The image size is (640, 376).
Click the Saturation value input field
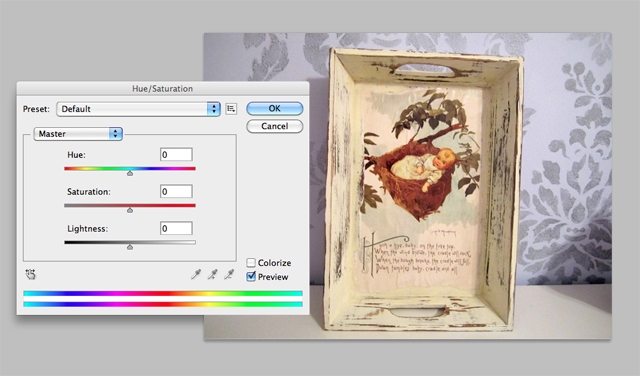[176, 191]
